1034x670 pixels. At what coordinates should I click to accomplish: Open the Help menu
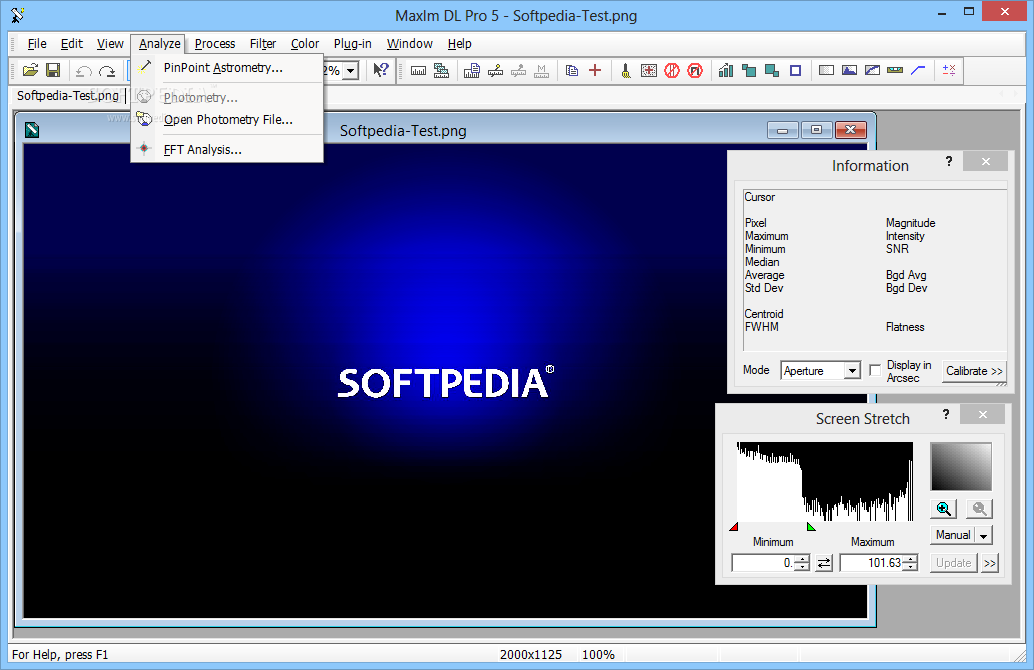[x=460, y=44]
